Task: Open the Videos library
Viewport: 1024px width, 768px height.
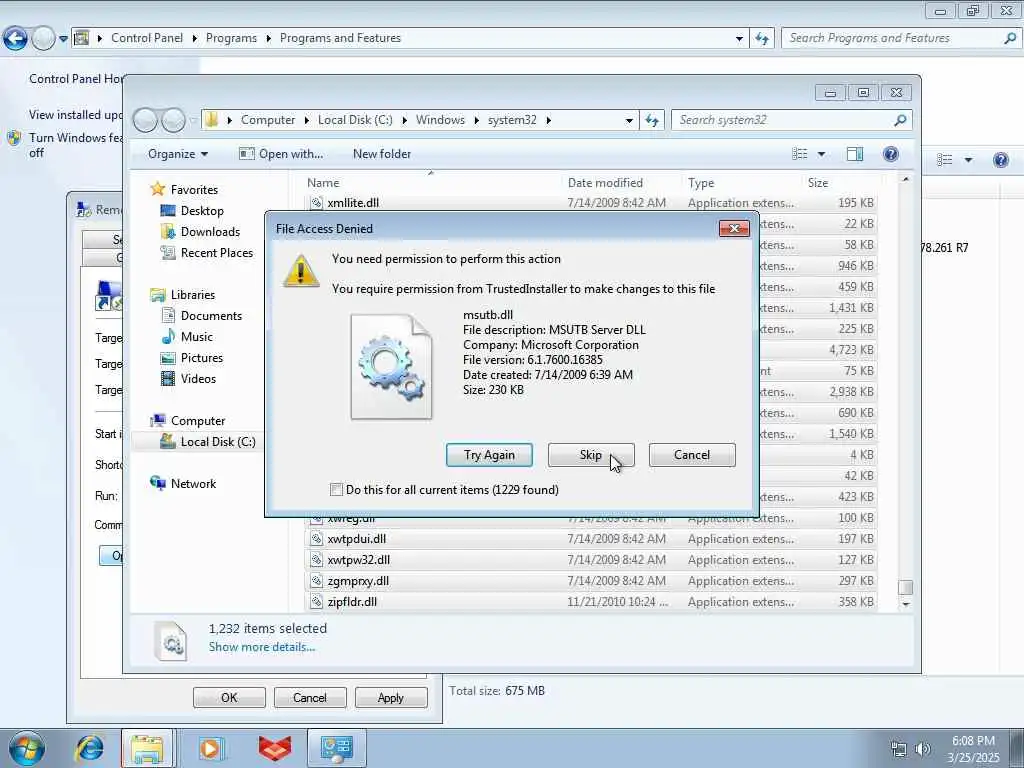Action: click(198, 379)
